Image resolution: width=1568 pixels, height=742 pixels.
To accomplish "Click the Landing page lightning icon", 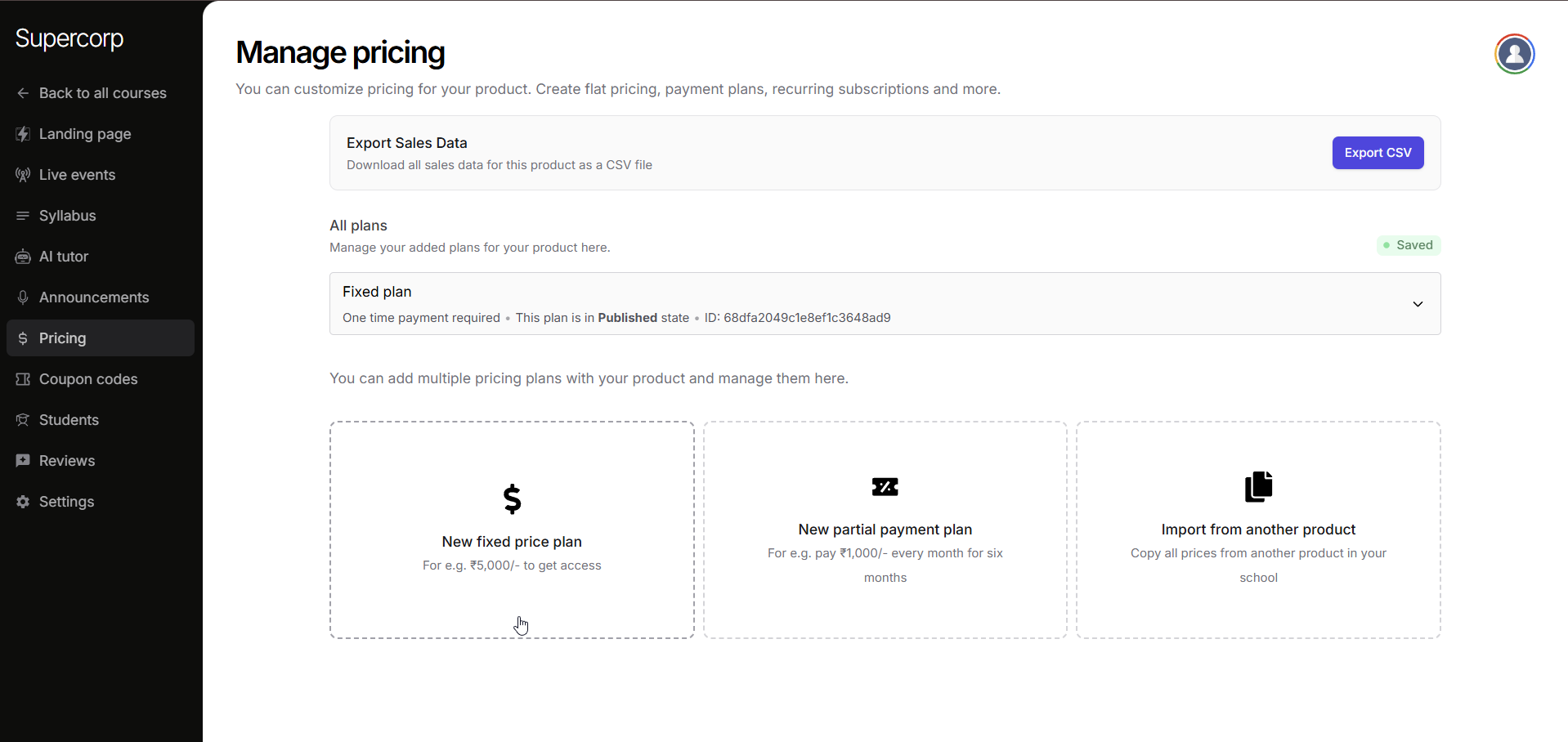I will pyautogui.click(x=23, y=134).
